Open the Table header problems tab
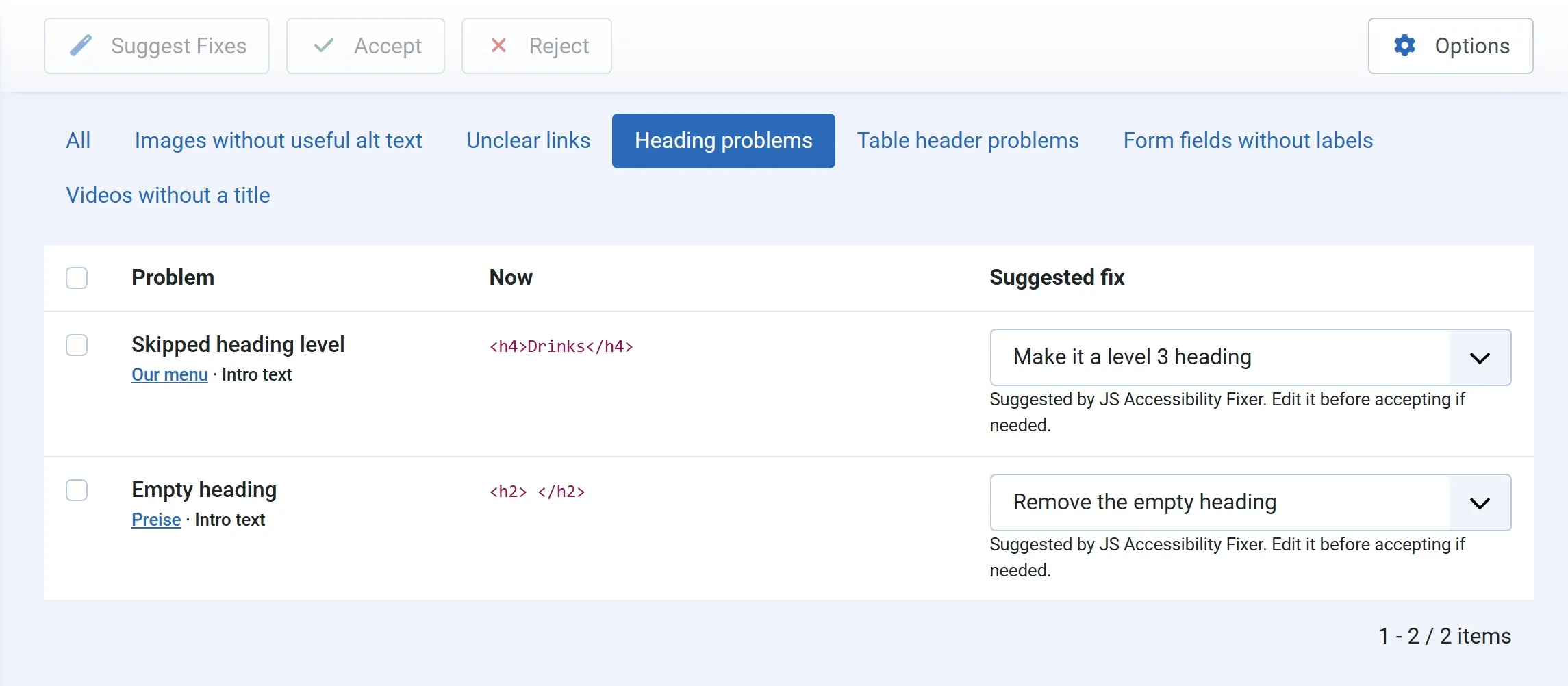Viewport: 1568px width, 686px height. 968,140
